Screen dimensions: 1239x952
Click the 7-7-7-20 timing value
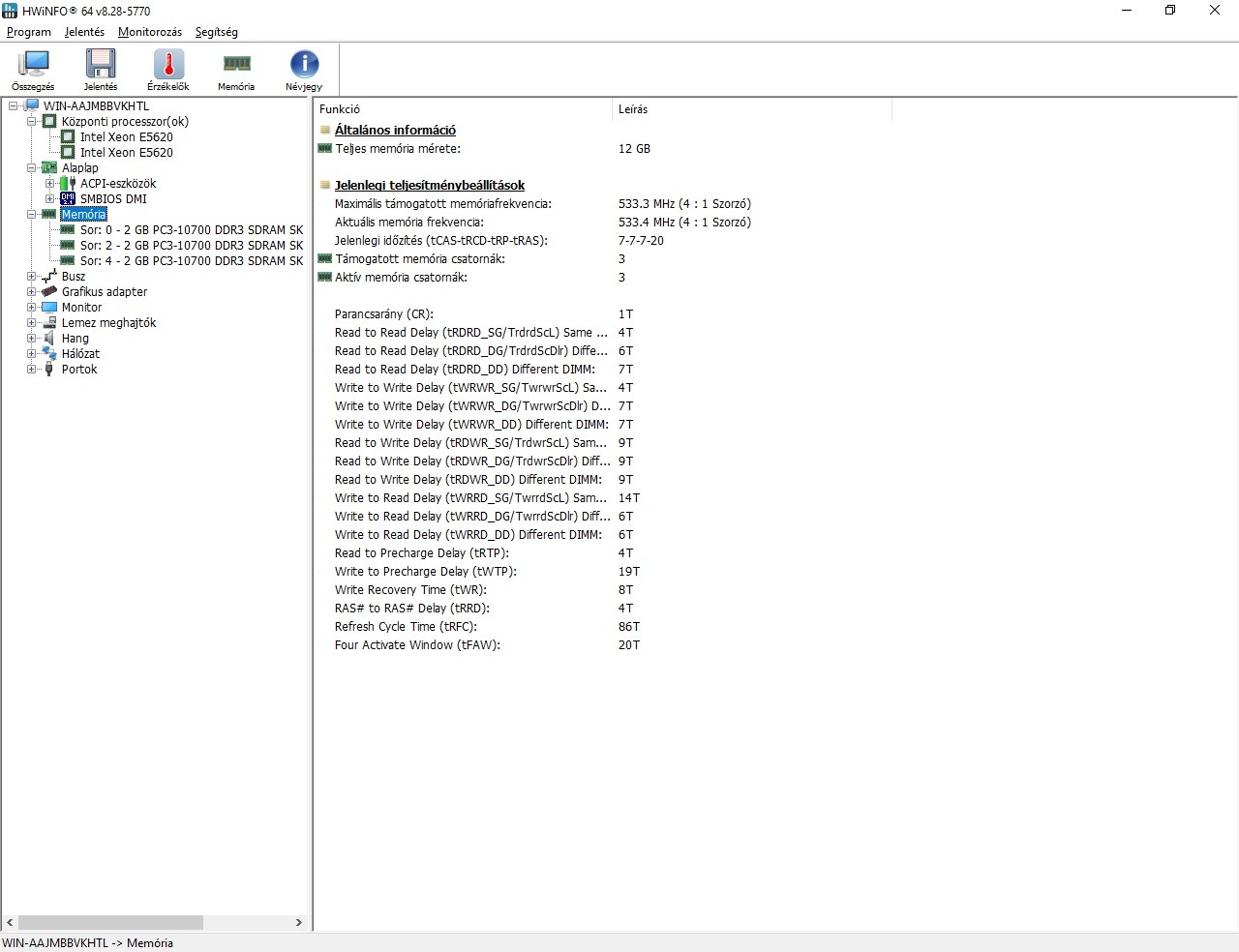point(641,241)
